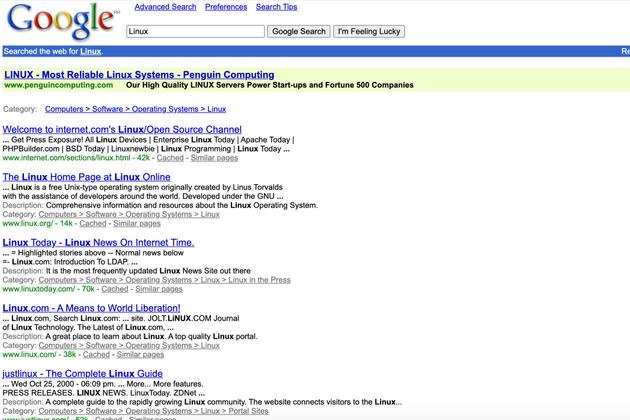Screen dimensions: 630x420
Task: Open top category link ending in Linux
Action: (135, 109)
